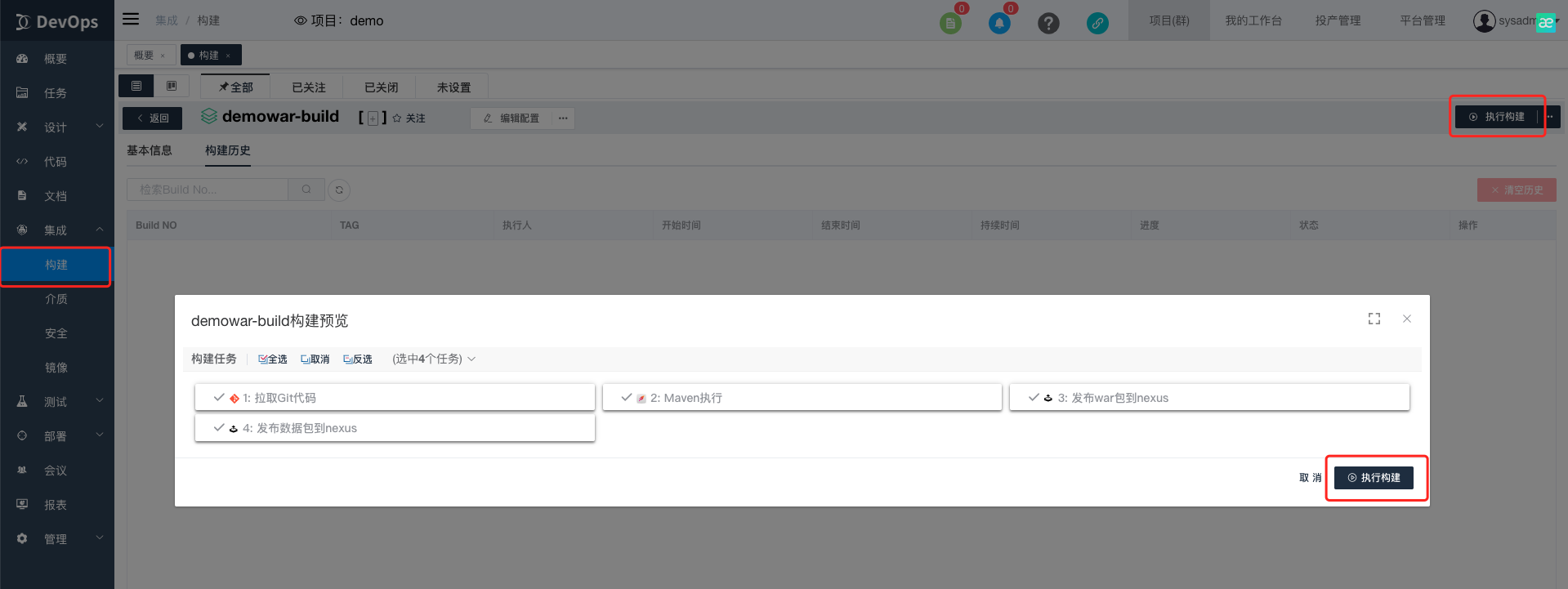The image size is (1568, 589).
Task: Click the help question mark icon
Action: pos(1048,24)
